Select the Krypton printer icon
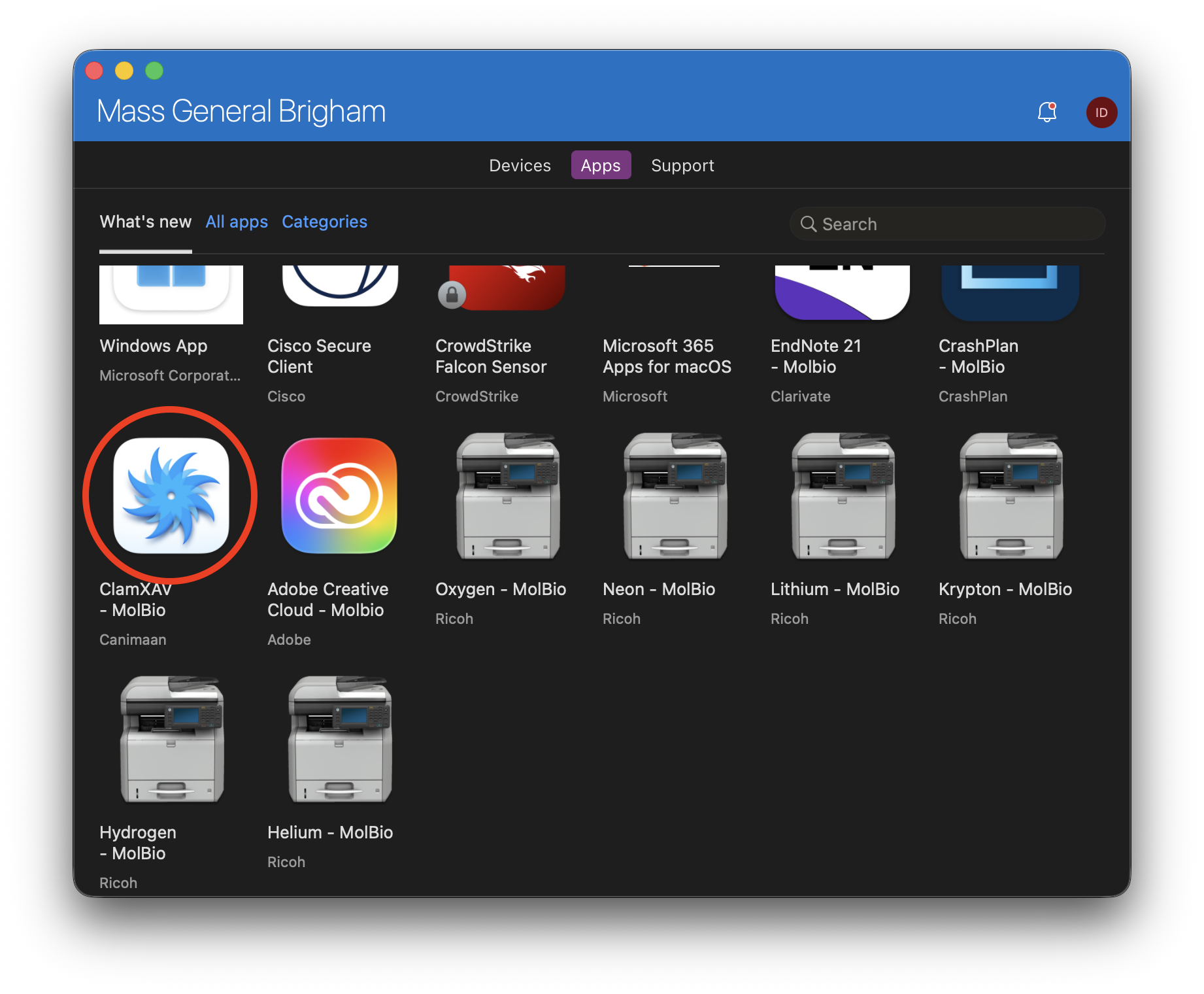1204x994 pixels. pyautogui.click(x=1011, y=496)
